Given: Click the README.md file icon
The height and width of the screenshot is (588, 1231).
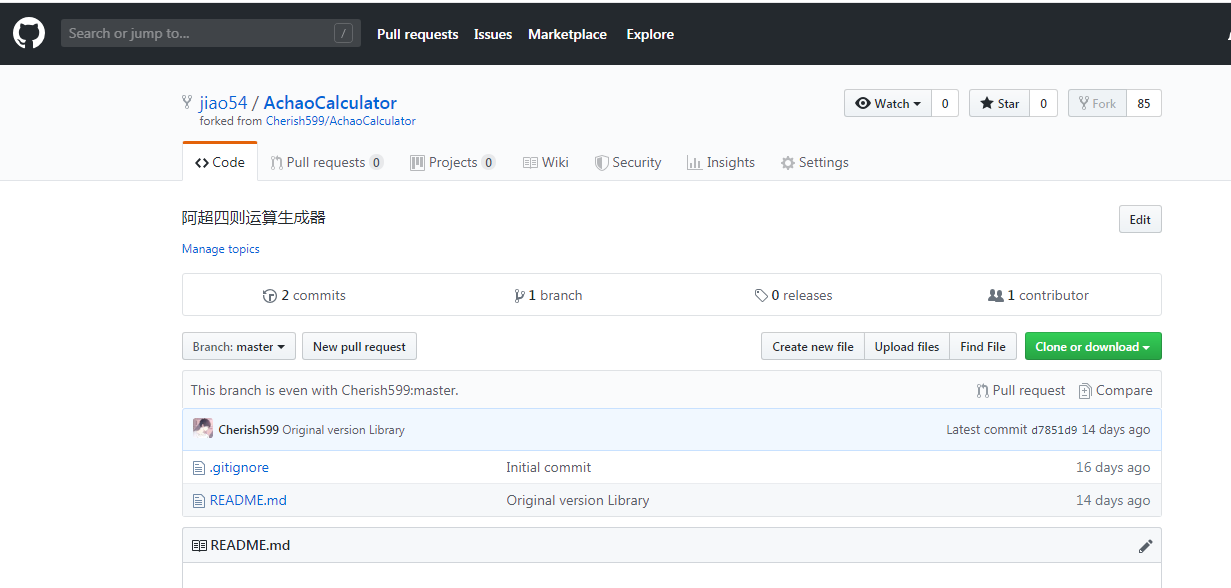Looking at the screenshot, I should click(x=198, y=500).
